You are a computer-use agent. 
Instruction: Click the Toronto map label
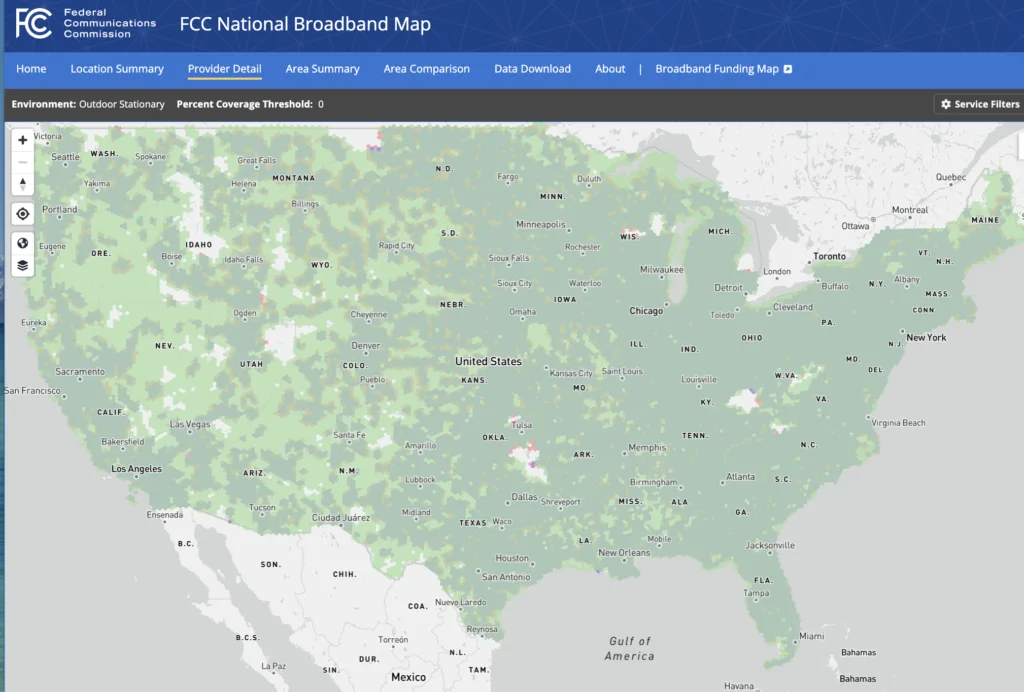[829, 256]
